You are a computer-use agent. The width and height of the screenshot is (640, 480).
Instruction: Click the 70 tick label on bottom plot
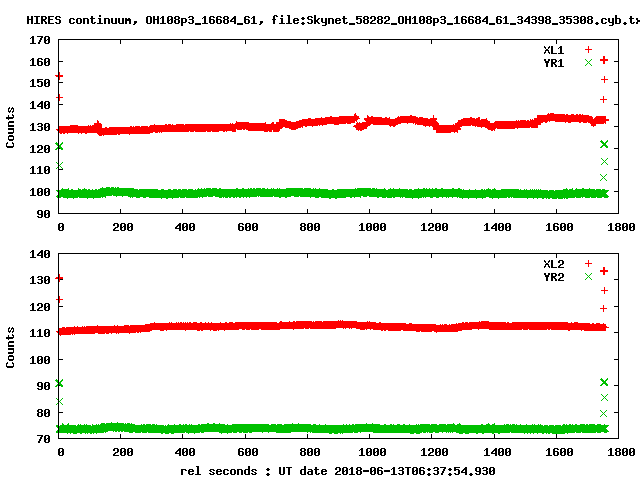43,439
